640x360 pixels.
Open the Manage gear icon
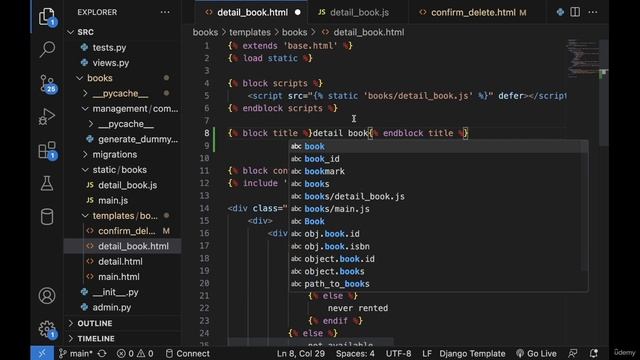point(47,329)
